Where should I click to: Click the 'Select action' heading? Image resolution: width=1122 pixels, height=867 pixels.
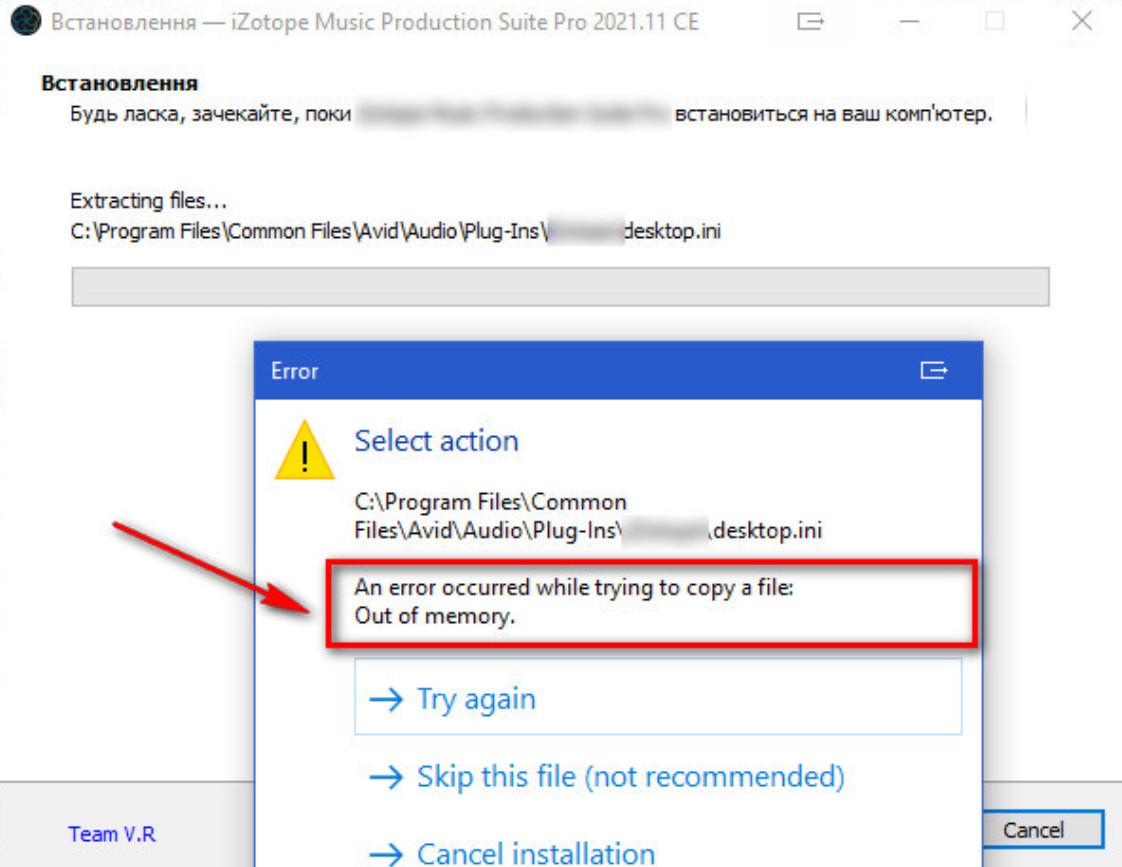(x=436, y=441)
